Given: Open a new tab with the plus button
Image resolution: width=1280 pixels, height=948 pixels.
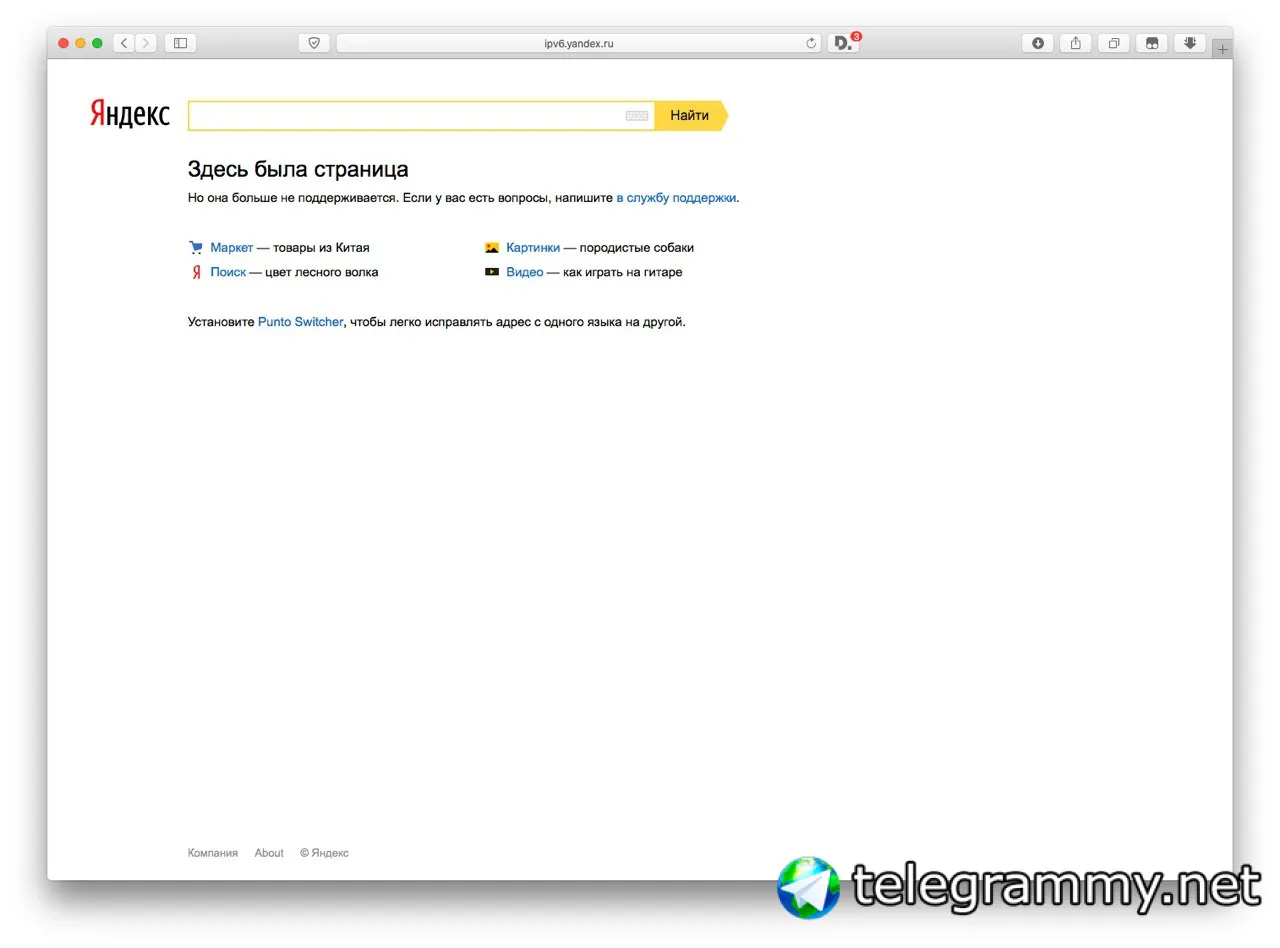Looking at the screenshot, I should click(x=1222, y=49).
